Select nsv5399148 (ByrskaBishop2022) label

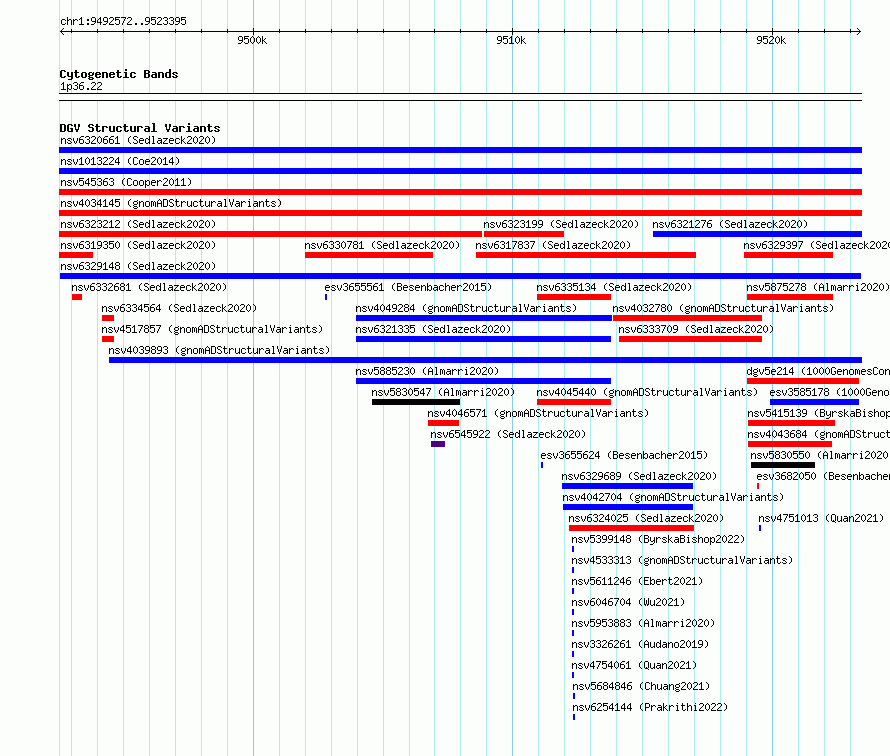pos(658,539)
